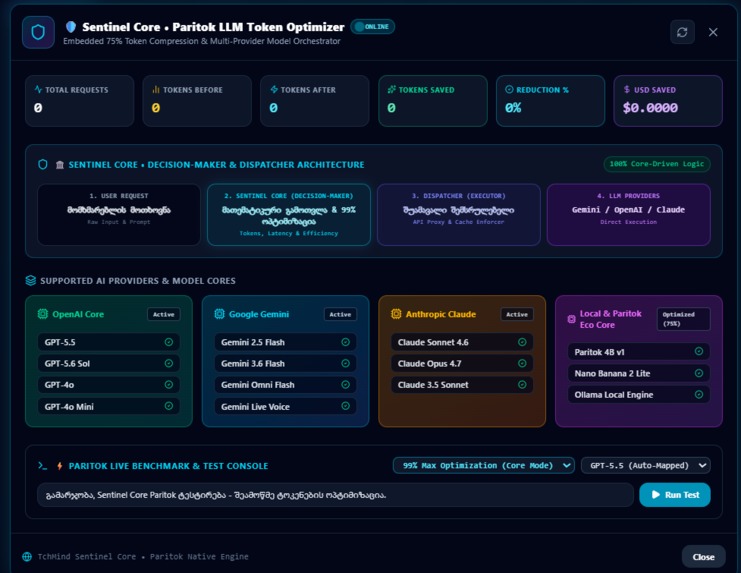The image size is (741, 573).
Task: Click the lightning bolt icon beside Paritok Live Benchmark
Action: pos(60,466)
